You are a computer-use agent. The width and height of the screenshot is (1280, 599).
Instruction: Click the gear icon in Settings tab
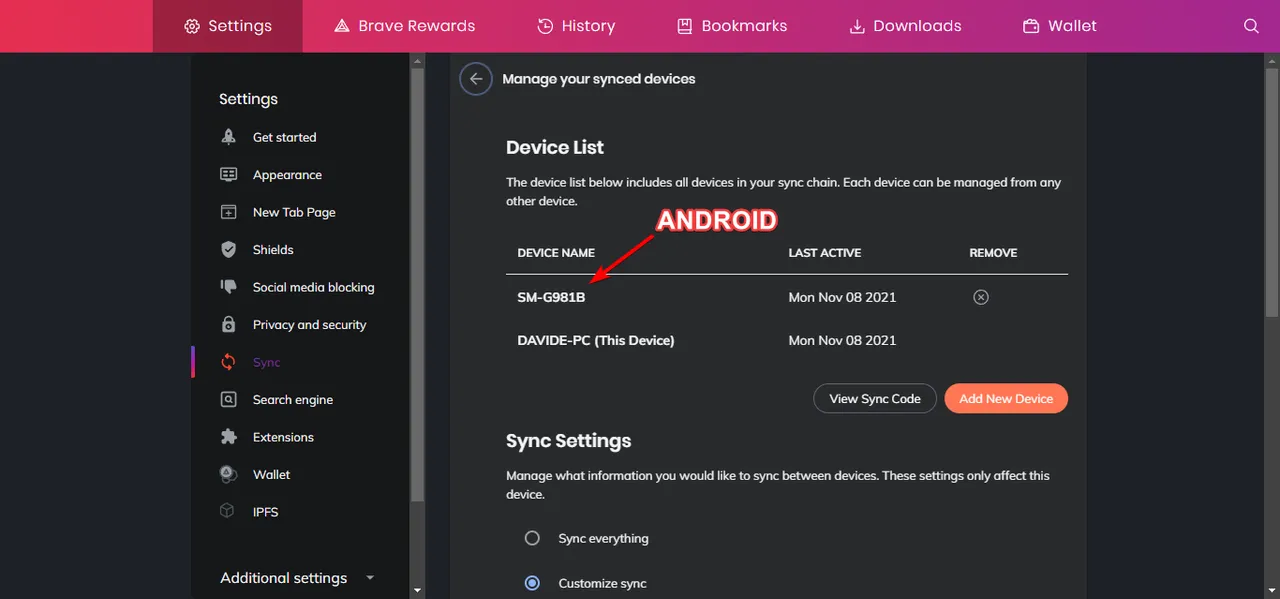[192, 26]
